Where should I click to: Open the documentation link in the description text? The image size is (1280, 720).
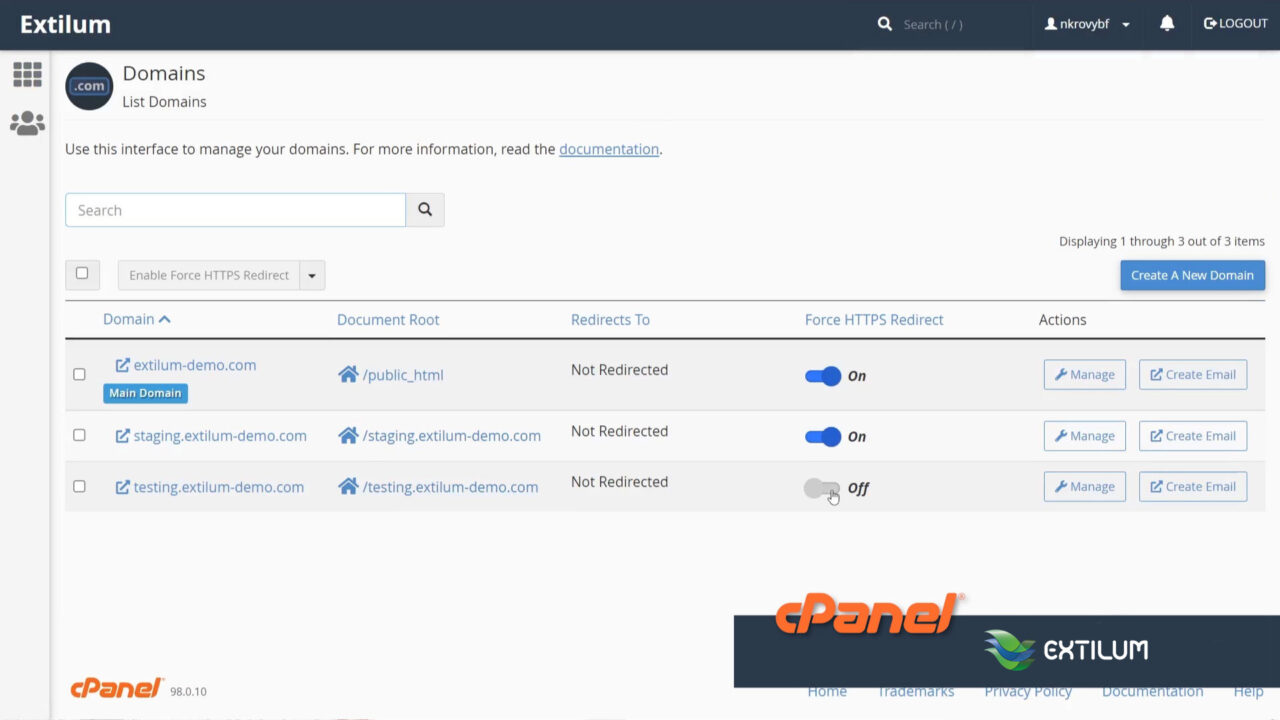pos(609,149)
